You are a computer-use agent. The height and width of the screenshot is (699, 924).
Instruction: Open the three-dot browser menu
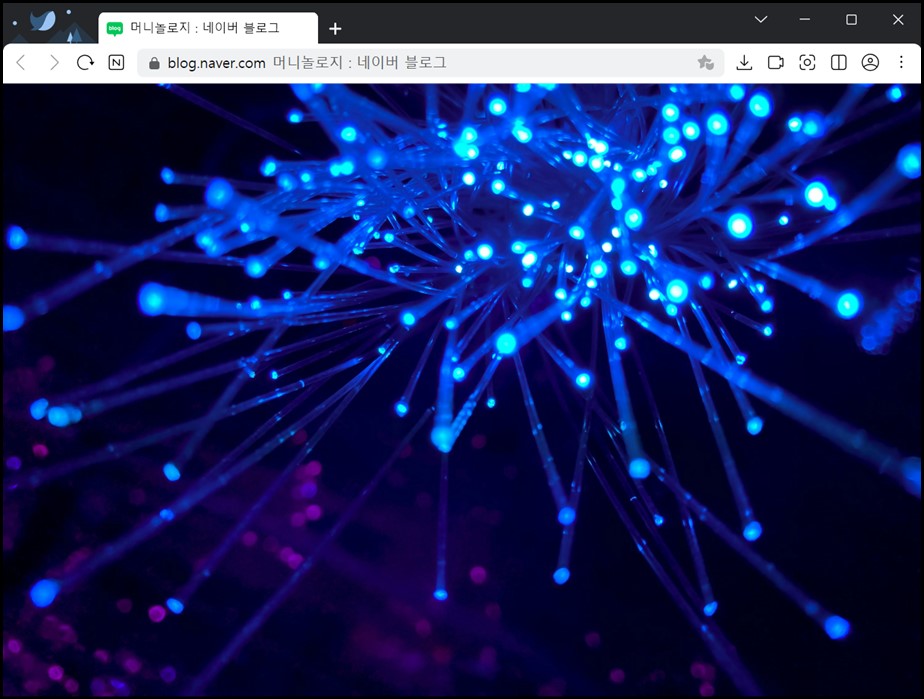902,63
